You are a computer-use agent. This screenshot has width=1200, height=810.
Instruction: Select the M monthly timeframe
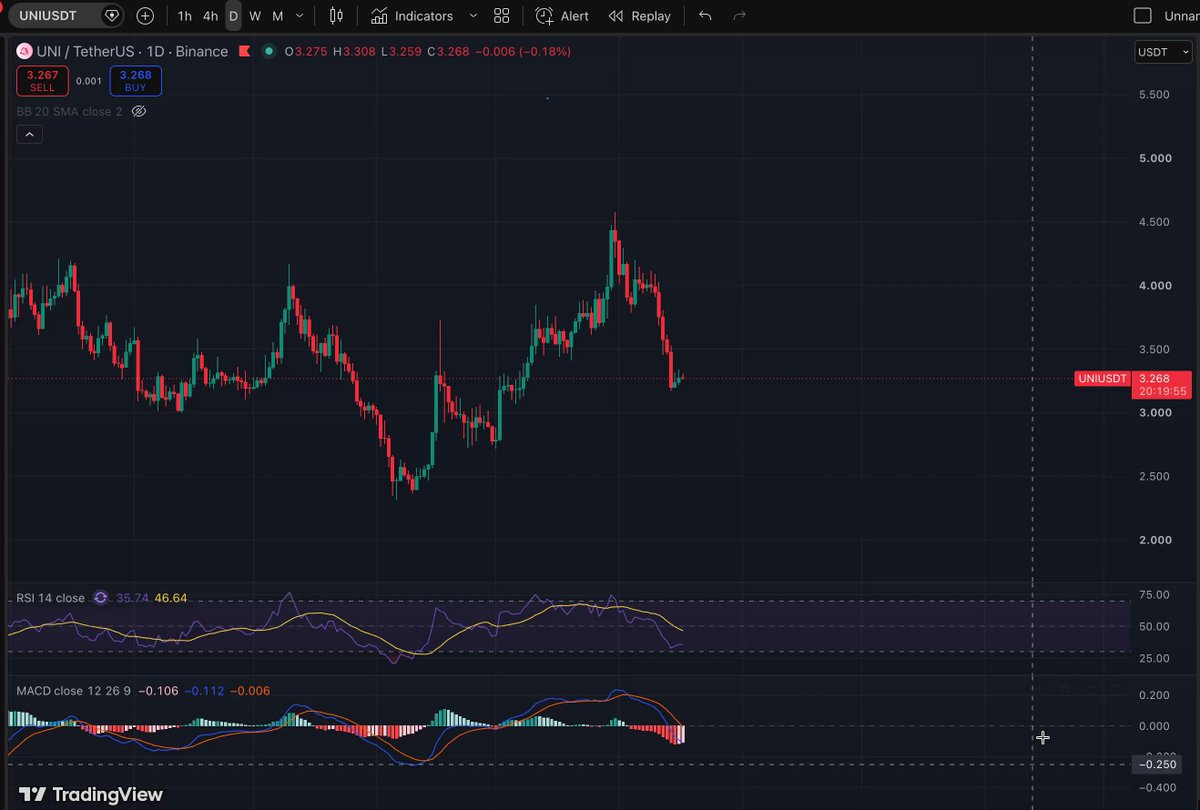pyautogui.click(x=277, y=16)
